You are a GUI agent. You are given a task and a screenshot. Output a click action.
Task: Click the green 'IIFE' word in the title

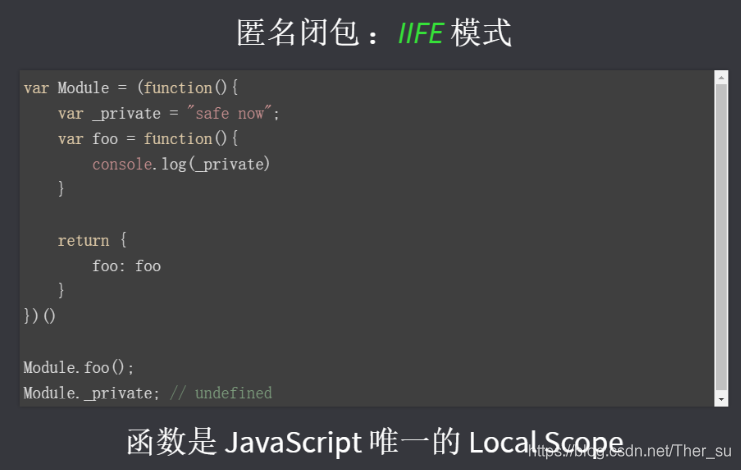pos(420,33)
